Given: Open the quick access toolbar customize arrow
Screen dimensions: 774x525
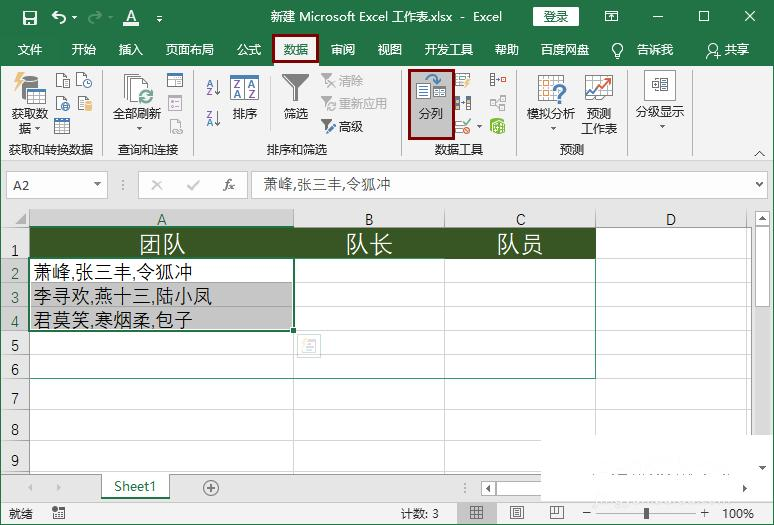Looking at the screenshot, I should coord(159,19).
